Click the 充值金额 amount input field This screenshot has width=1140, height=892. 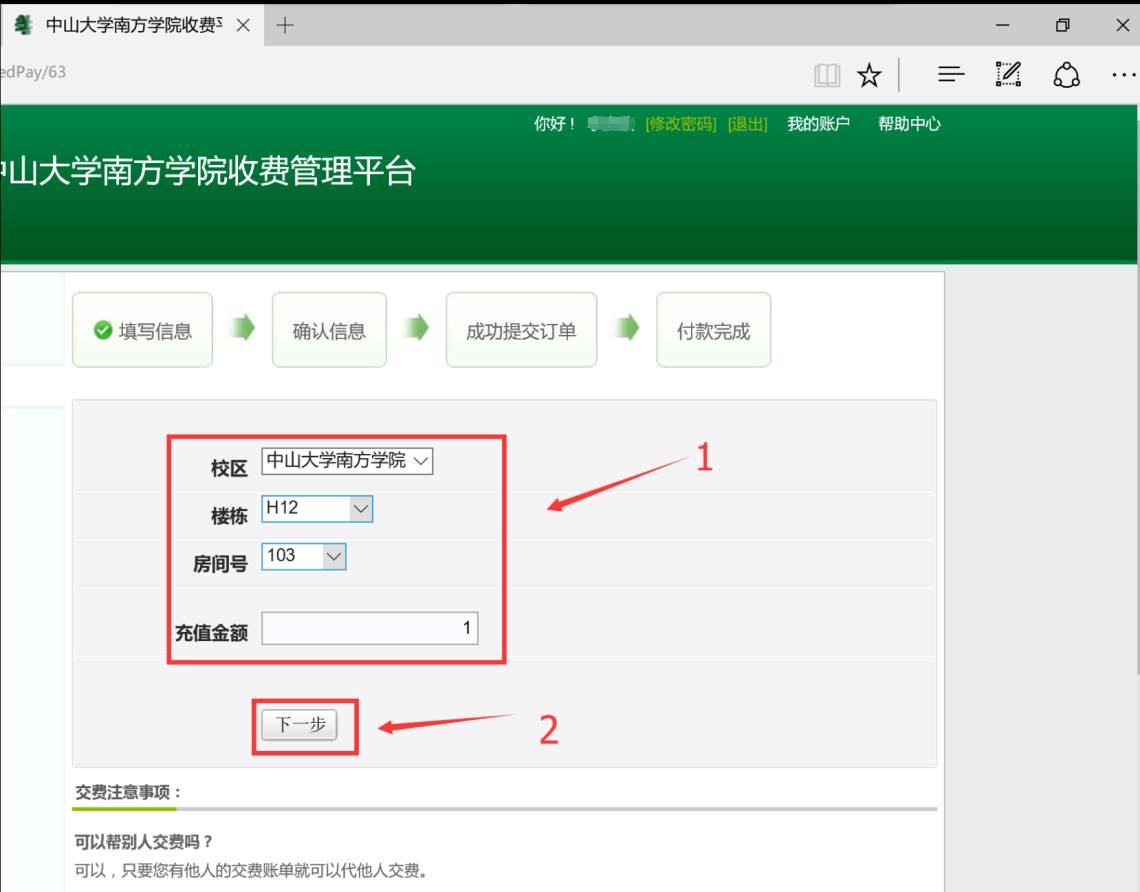369,628
